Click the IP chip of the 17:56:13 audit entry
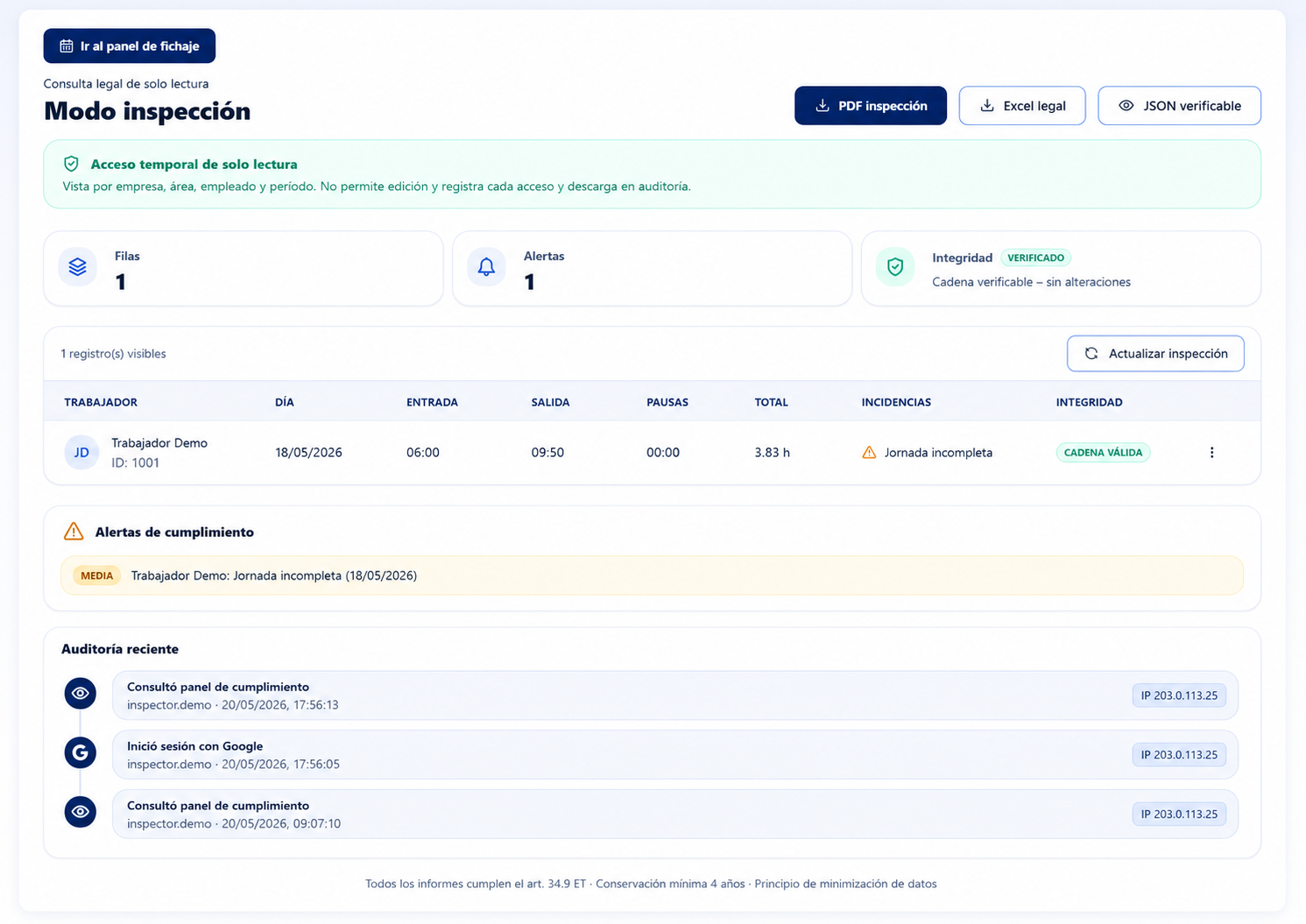Viewport: 1306px width, 924px height. pyautogui.click(x=1179, y=695)
